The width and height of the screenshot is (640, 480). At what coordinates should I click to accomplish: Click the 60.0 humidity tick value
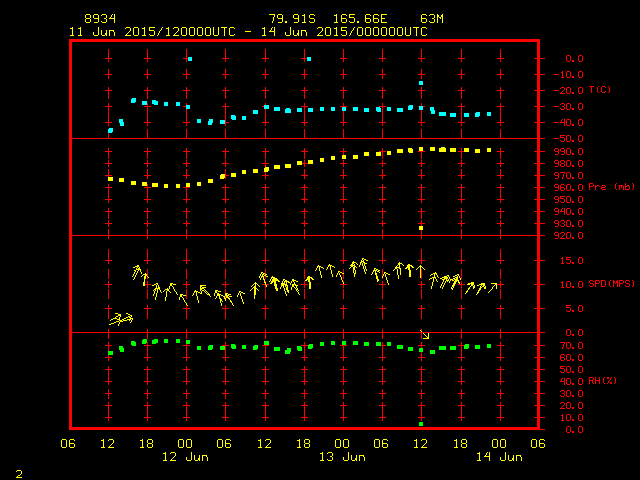[571, 358]
